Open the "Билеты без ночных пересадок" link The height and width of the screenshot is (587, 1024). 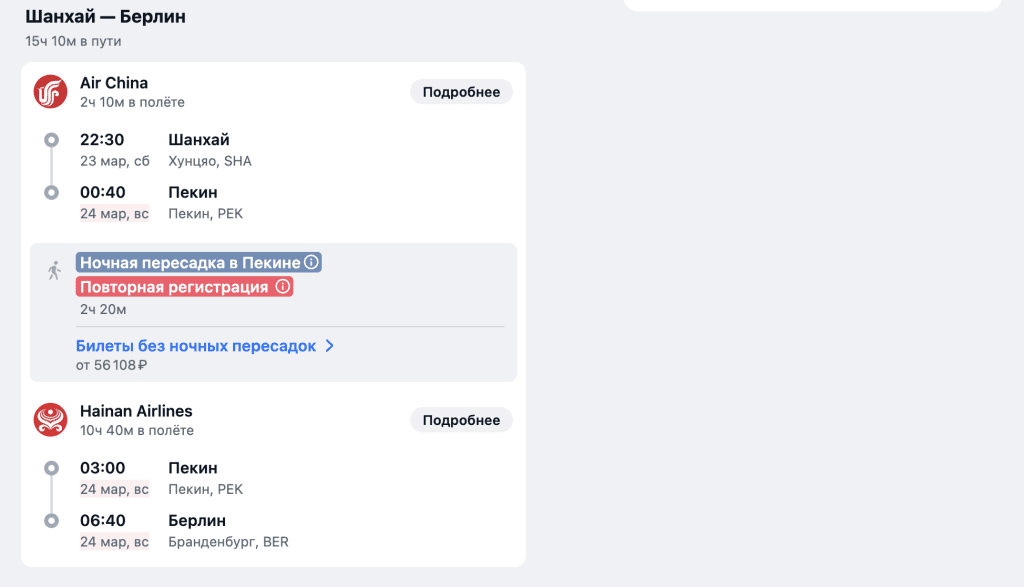coord(196,344)
